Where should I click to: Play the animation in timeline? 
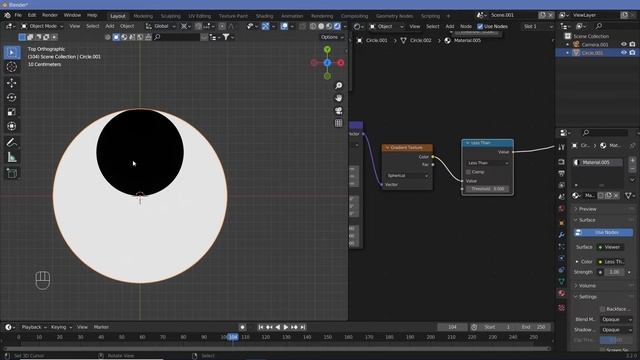286,327
